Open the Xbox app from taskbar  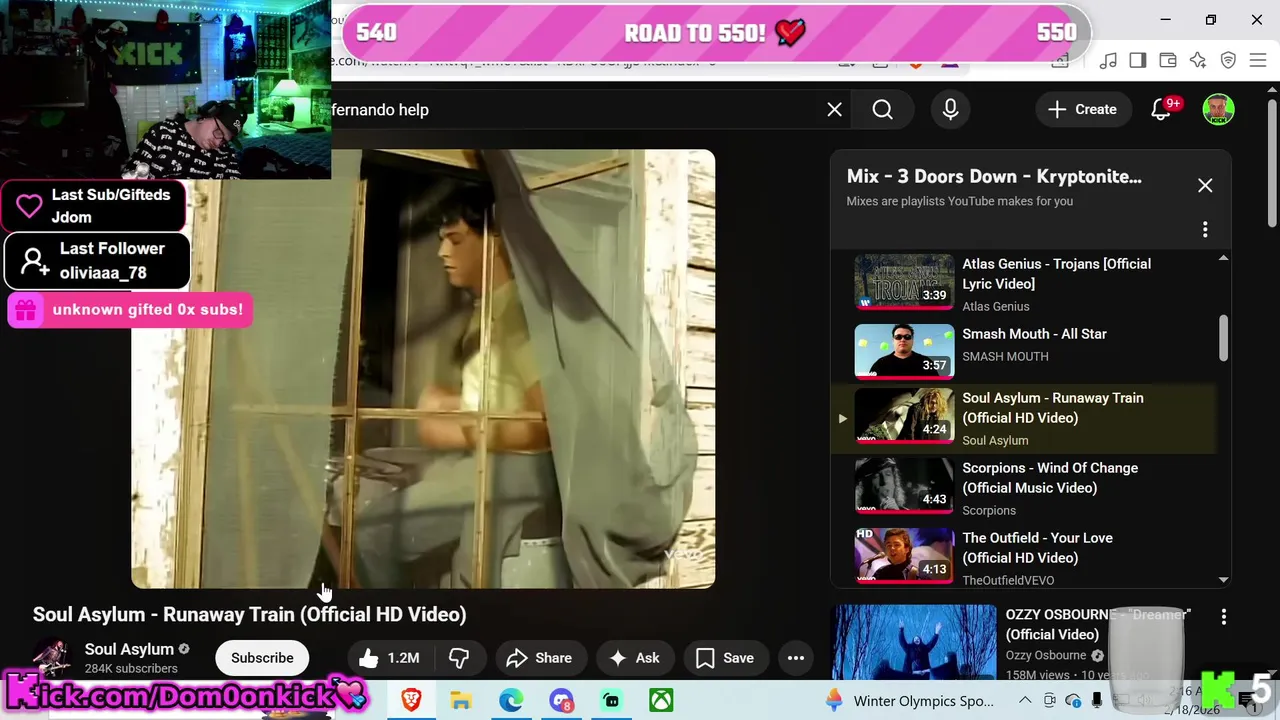tap(661, 700)
